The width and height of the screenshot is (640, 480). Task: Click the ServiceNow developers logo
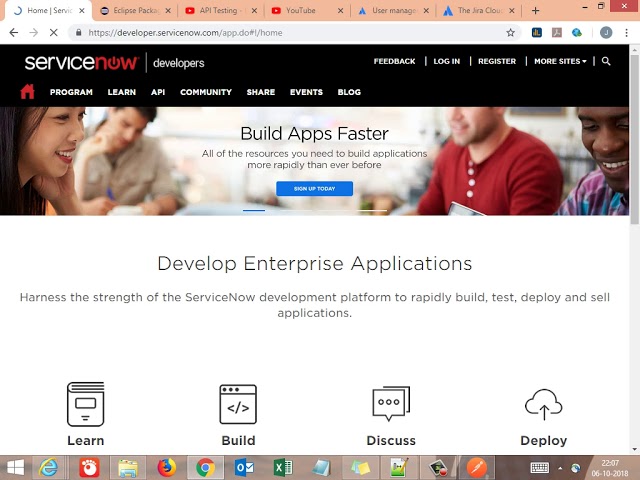[x=114, y=62]
